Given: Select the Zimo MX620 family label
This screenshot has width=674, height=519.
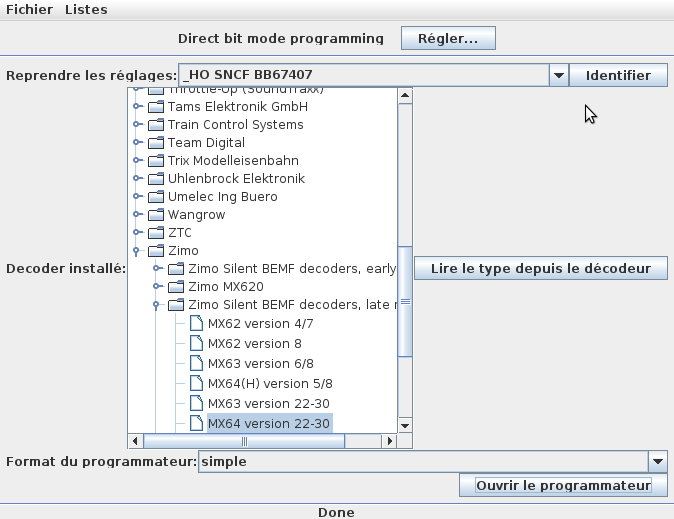Looking at the screenshot, I should click(226, 287).
